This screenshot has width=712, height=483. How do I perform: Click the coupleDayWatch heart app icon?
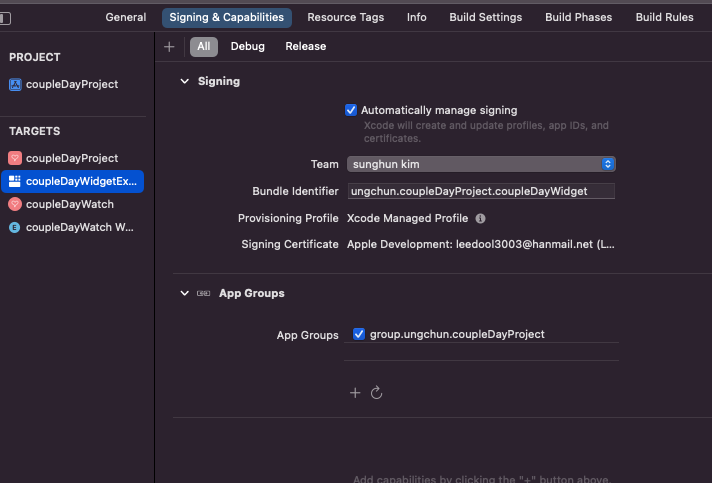coord(15,204)
